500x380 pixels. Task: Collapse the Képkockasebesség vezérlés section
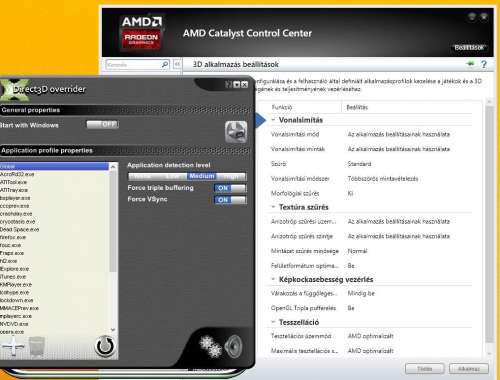pyautogui.click(x=273, y=279)
